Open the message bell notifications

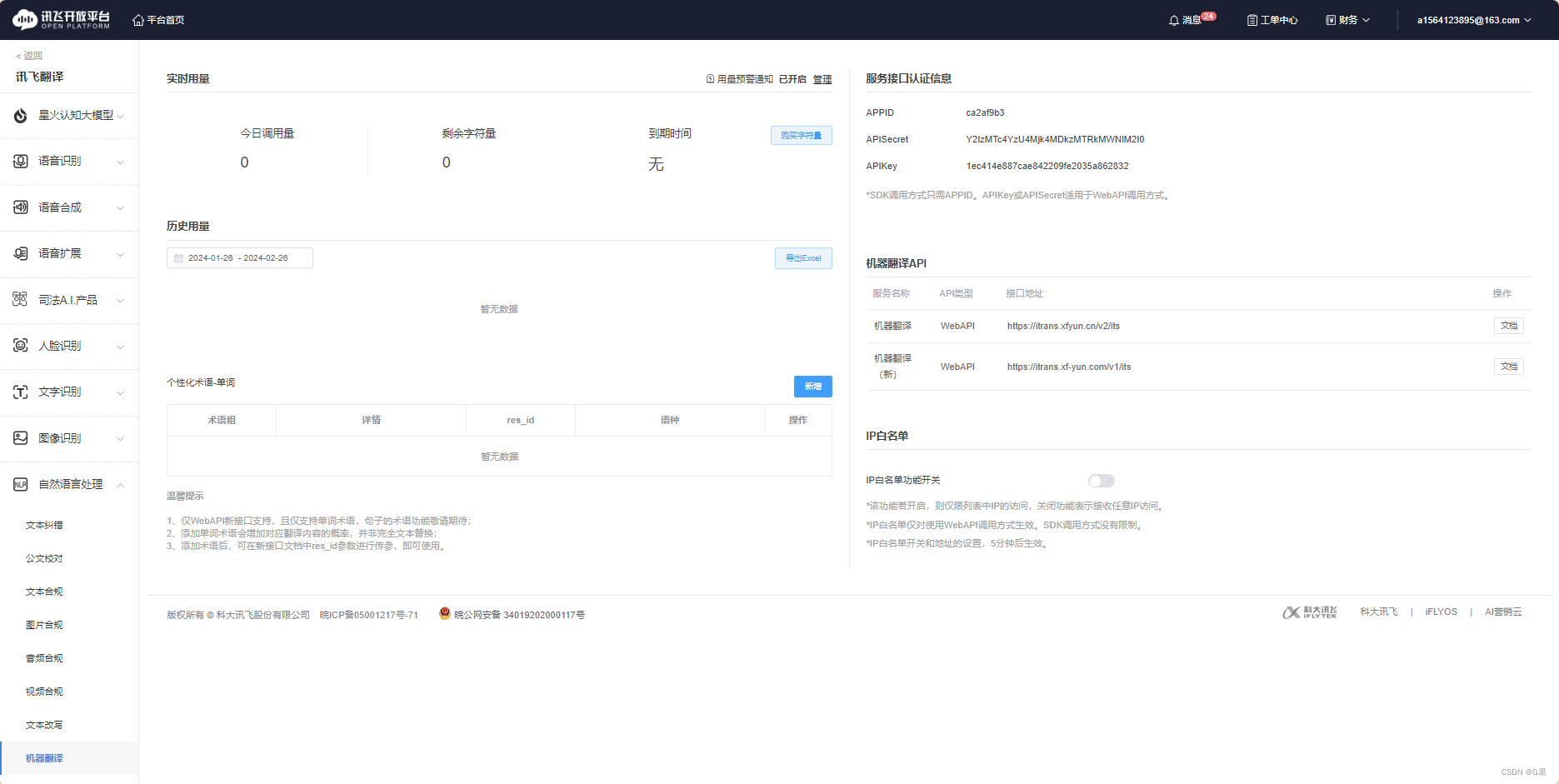(x=1174, y=20)
